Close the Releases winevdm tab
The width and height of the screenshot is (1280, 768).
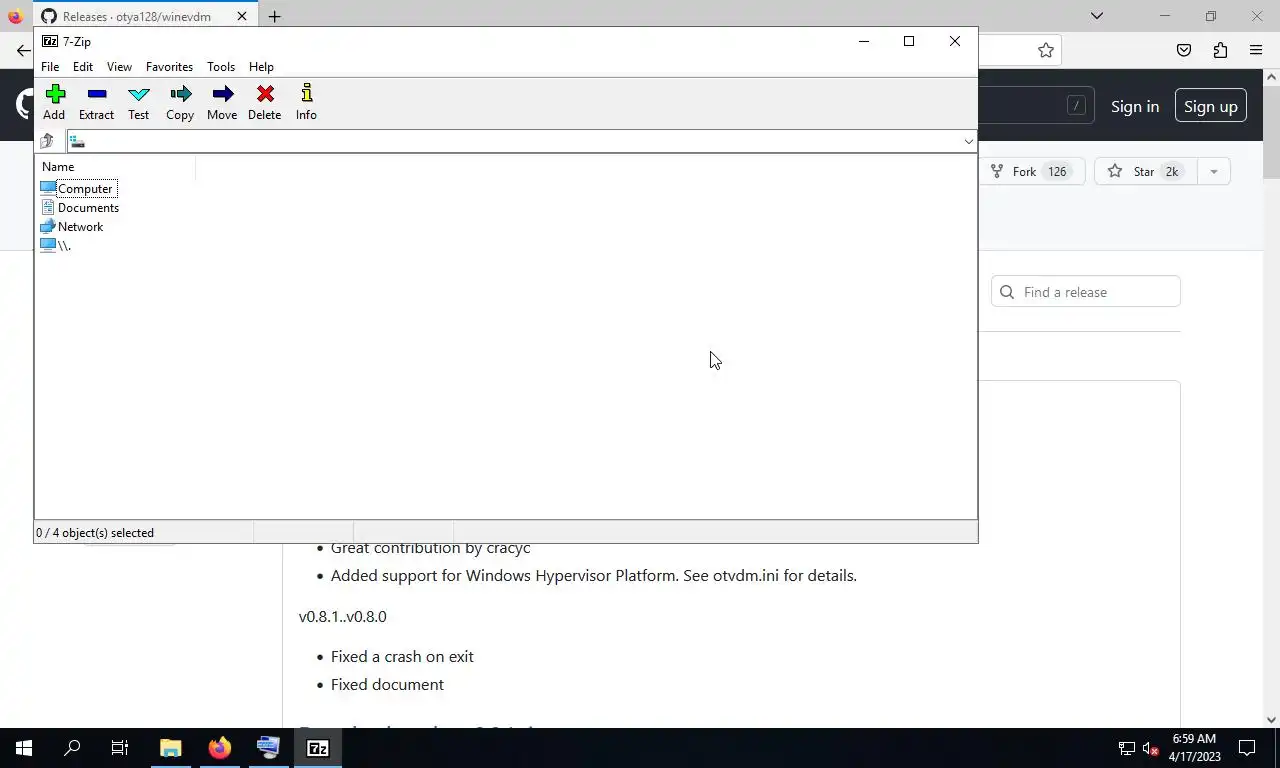[241, 16]
